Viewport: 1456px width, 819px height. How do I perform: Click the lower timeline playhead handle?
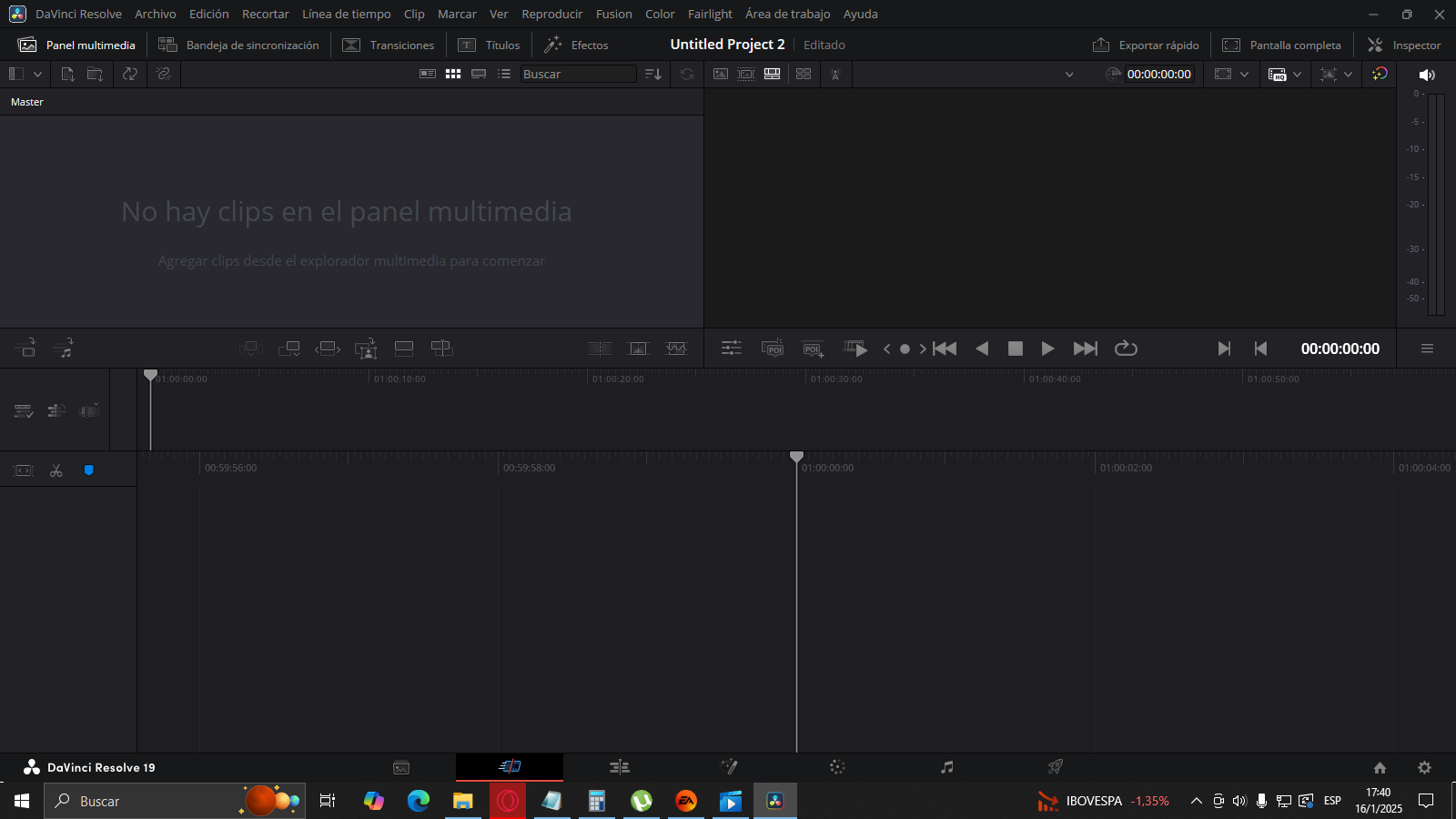click(796, 457)
